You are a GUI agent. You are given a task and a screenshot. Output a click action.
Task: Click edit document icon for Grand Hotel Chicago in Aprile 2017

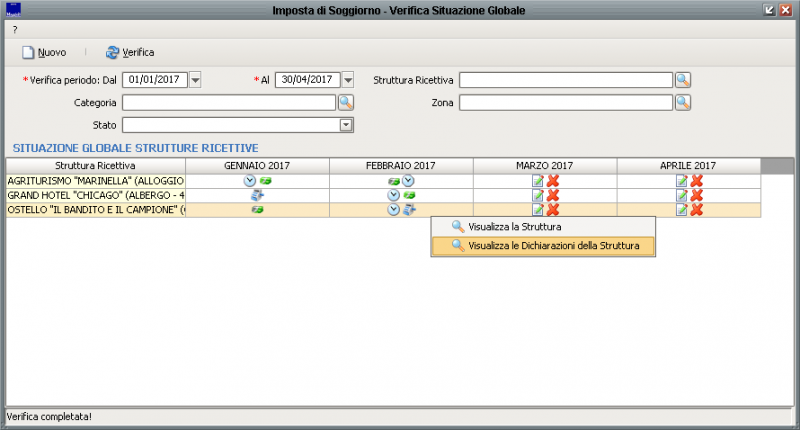point(681,195)
